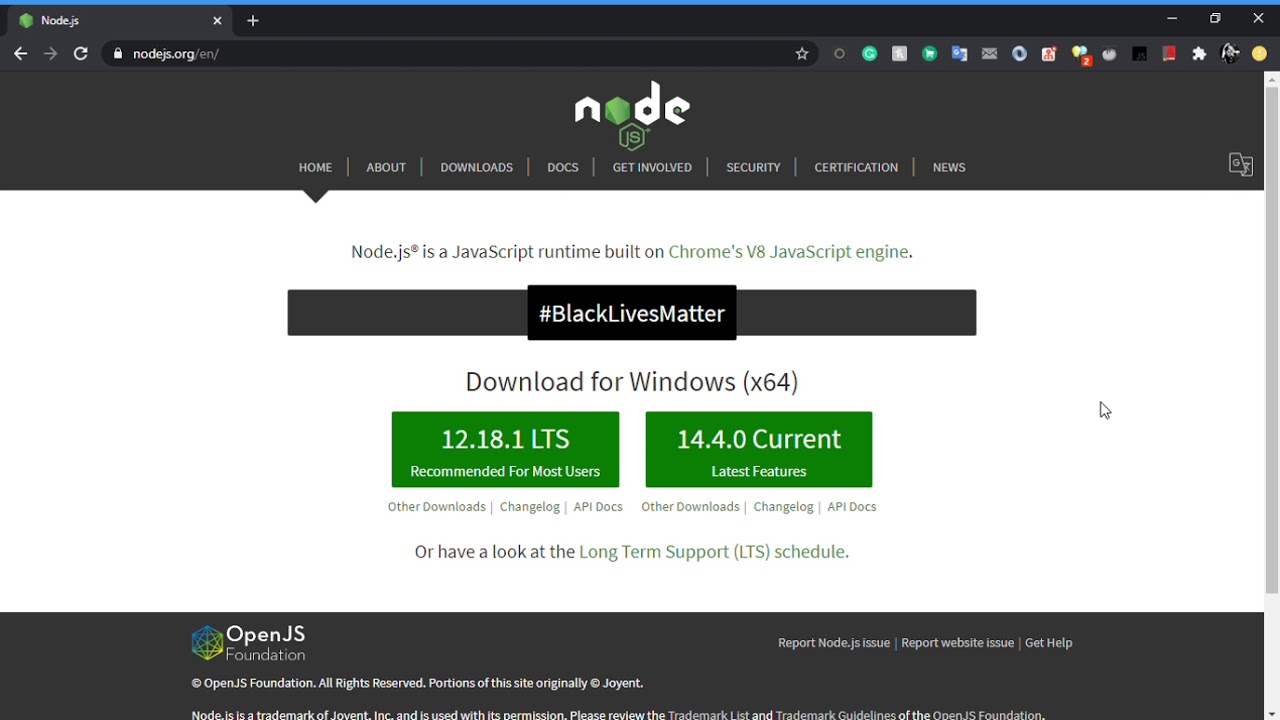Open the GET INVOLVED nav item
The height and width of the screenshot is (720, 1280).
652,167
